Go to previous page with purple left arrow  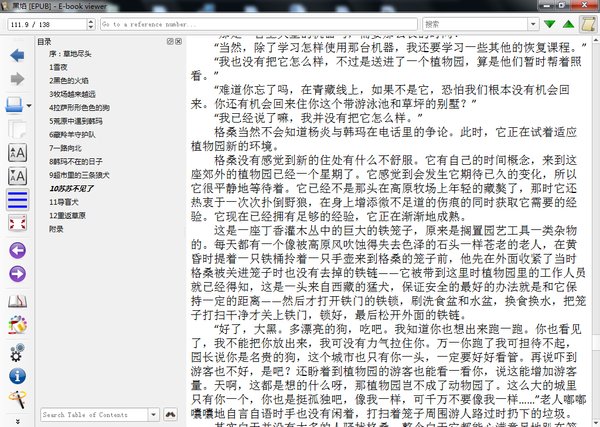click(17, 251)
